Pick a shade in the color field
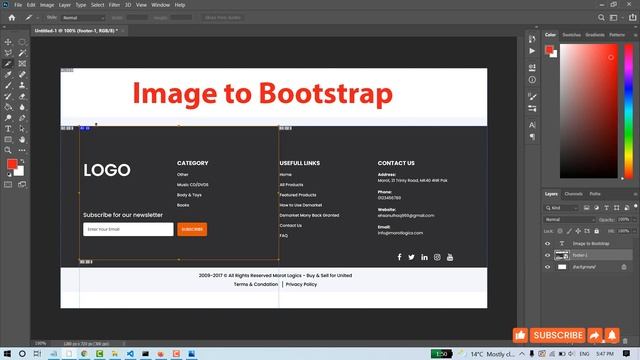This screenshot has width=640, height=360. coord(589,111)
